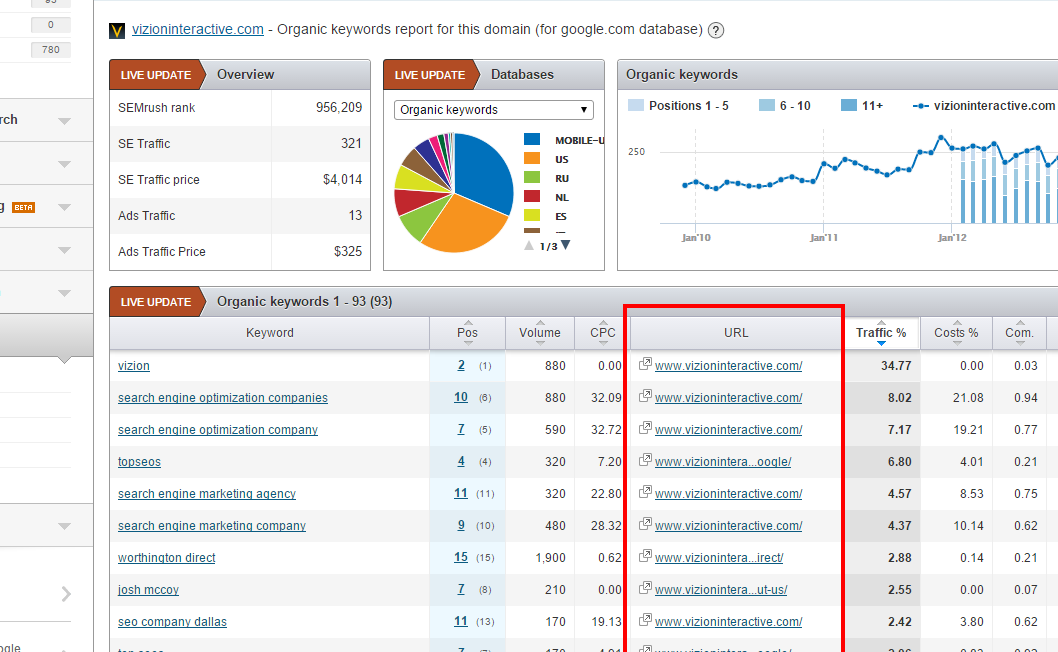Screen dimensions: 1058x652
Task: Click the 'search engine optimization companies' keyword link
Action: pos(222,398)
